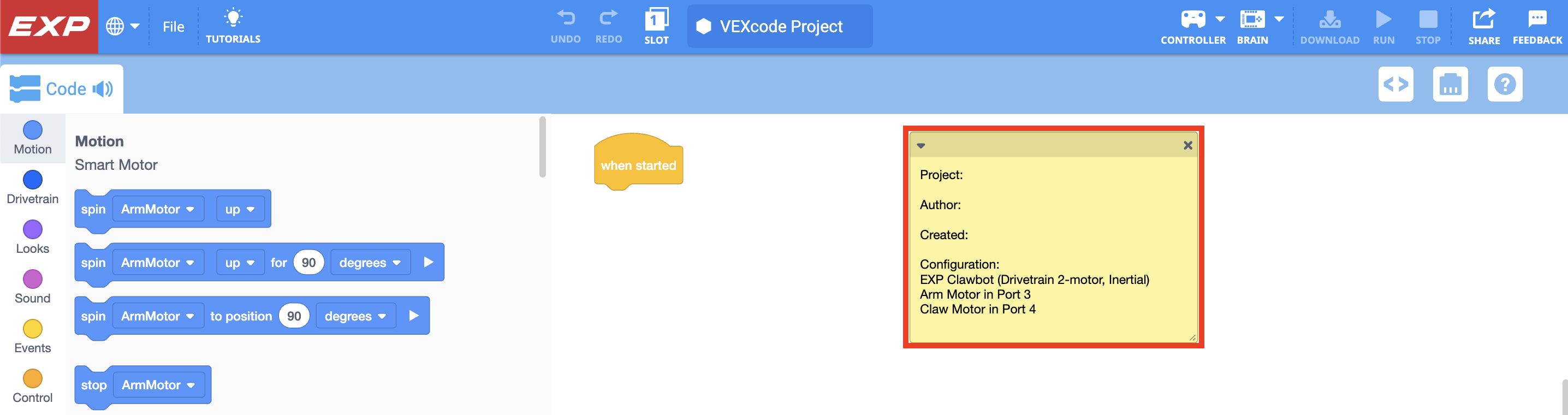Open the code viewer with angle brackets icon
1568x415 pixels.
(x=1397, y=85)
